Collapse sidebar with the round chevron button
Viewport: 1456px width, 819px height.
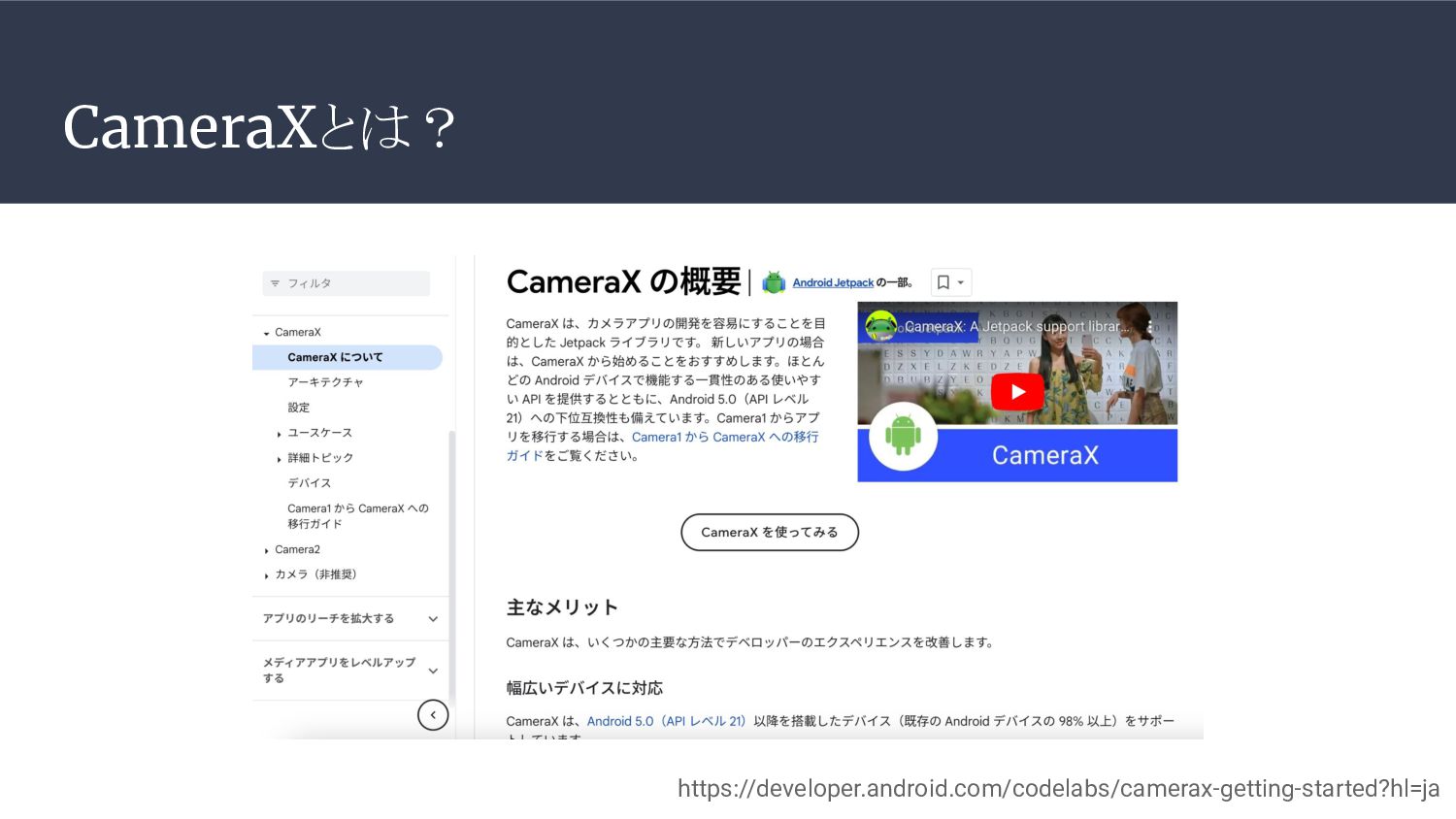click(x=433, y=715)
